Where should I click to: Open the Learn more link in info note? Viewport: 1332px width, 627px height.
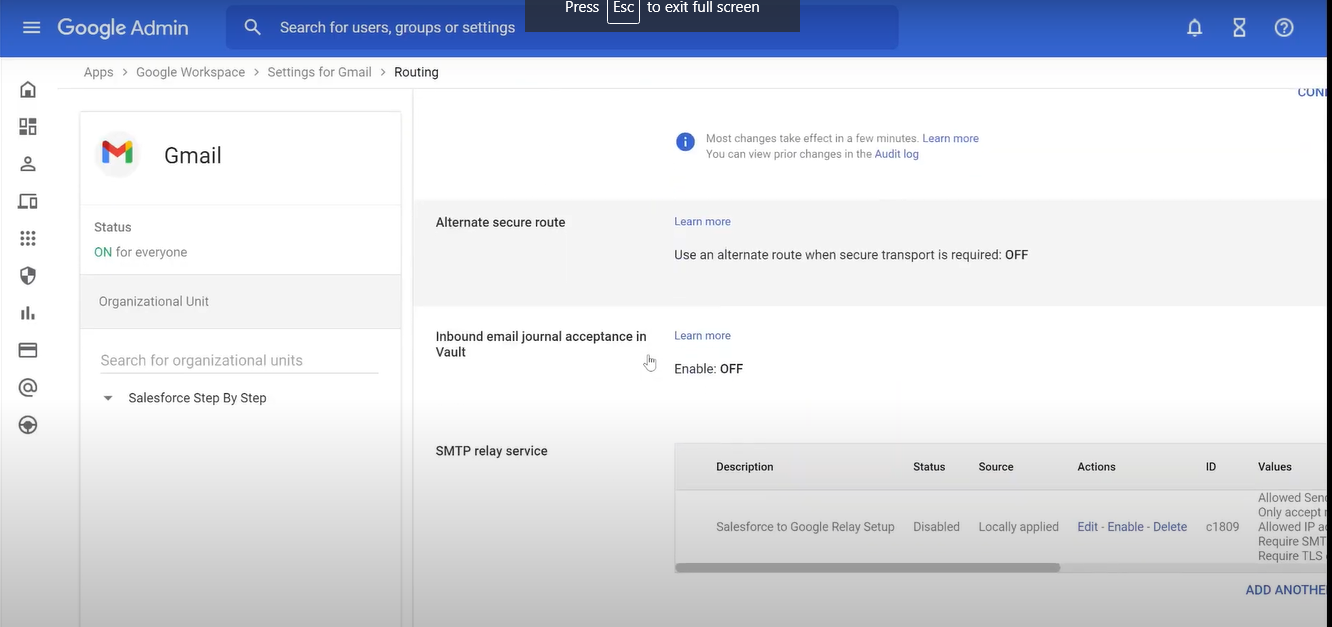[x=950, y=138]
